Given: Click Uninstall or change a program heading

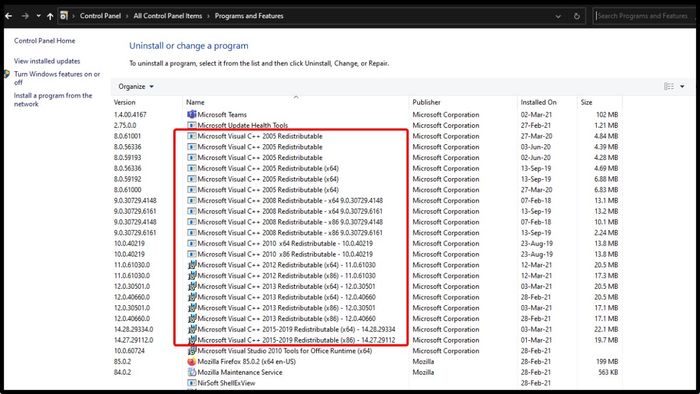Looking at the screenshot, I should click(x=189, y=46).
